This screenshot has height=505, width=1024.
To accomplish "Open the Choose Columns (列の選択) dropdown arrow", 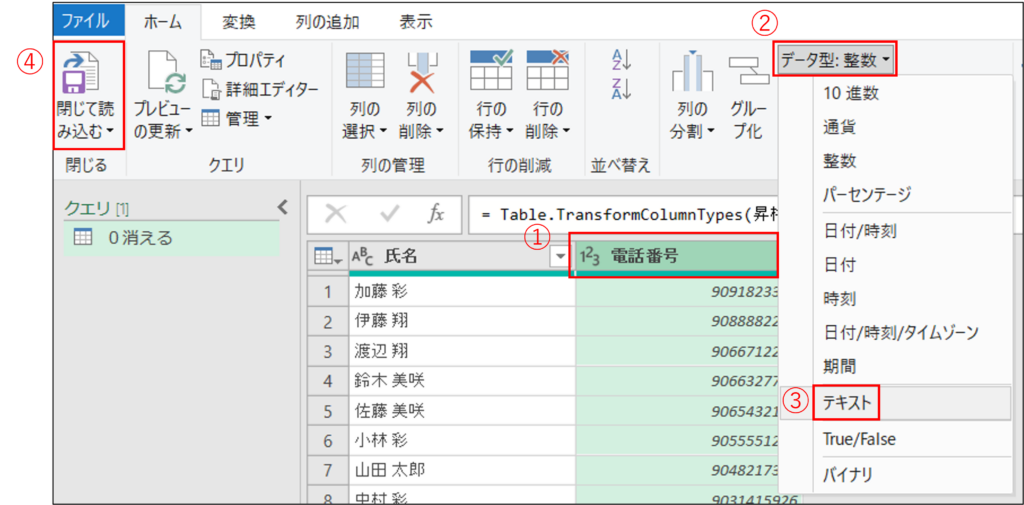I will click(384, 131).
